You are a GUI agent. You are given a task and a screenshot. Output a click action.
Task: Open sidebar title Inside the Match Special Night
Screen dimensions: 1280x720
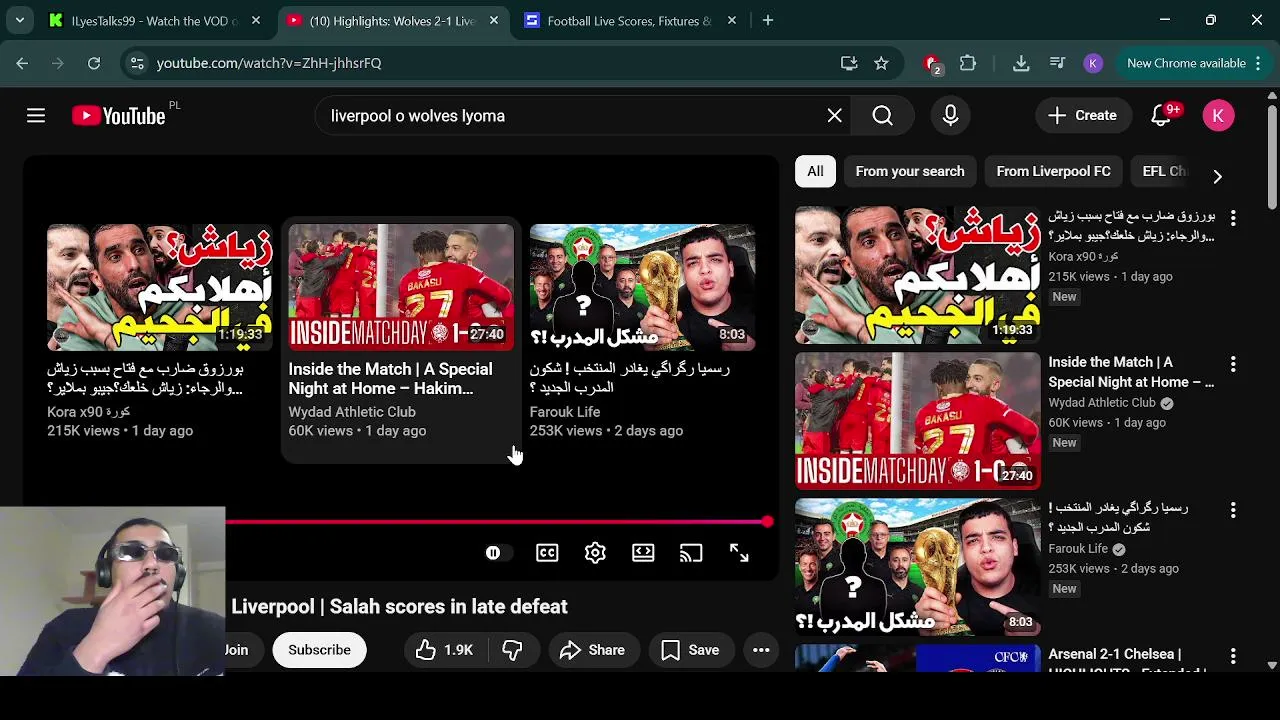[1130, 372]
